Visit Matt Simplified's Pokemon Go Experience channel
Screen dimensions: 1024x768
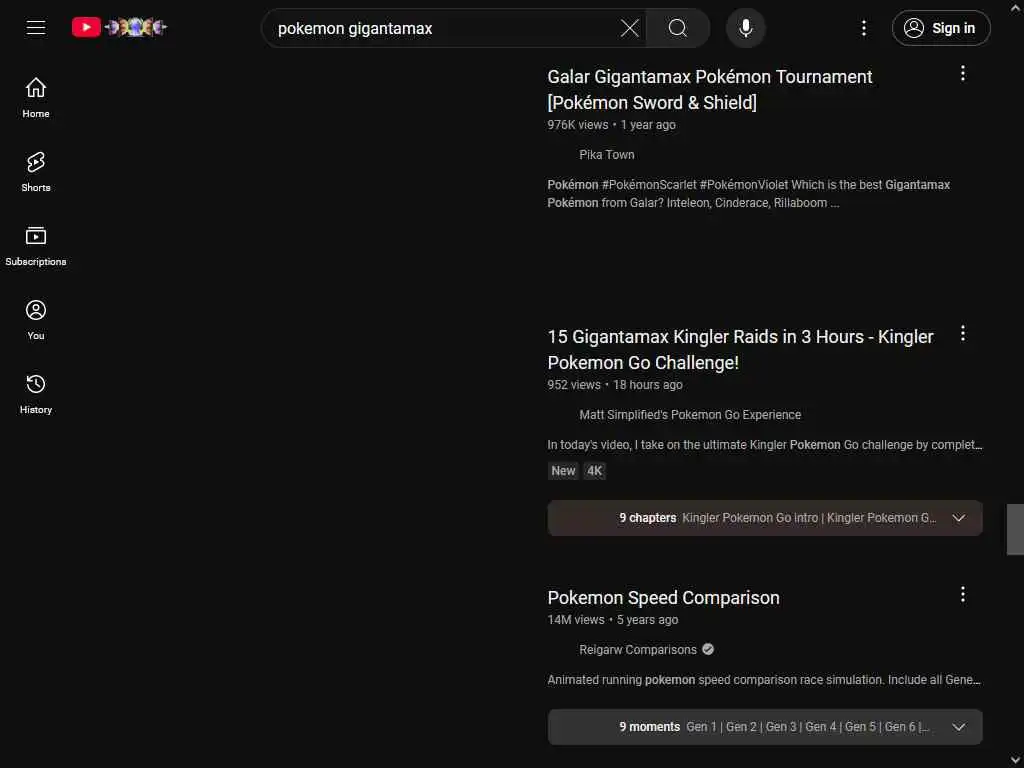(690, 415)
